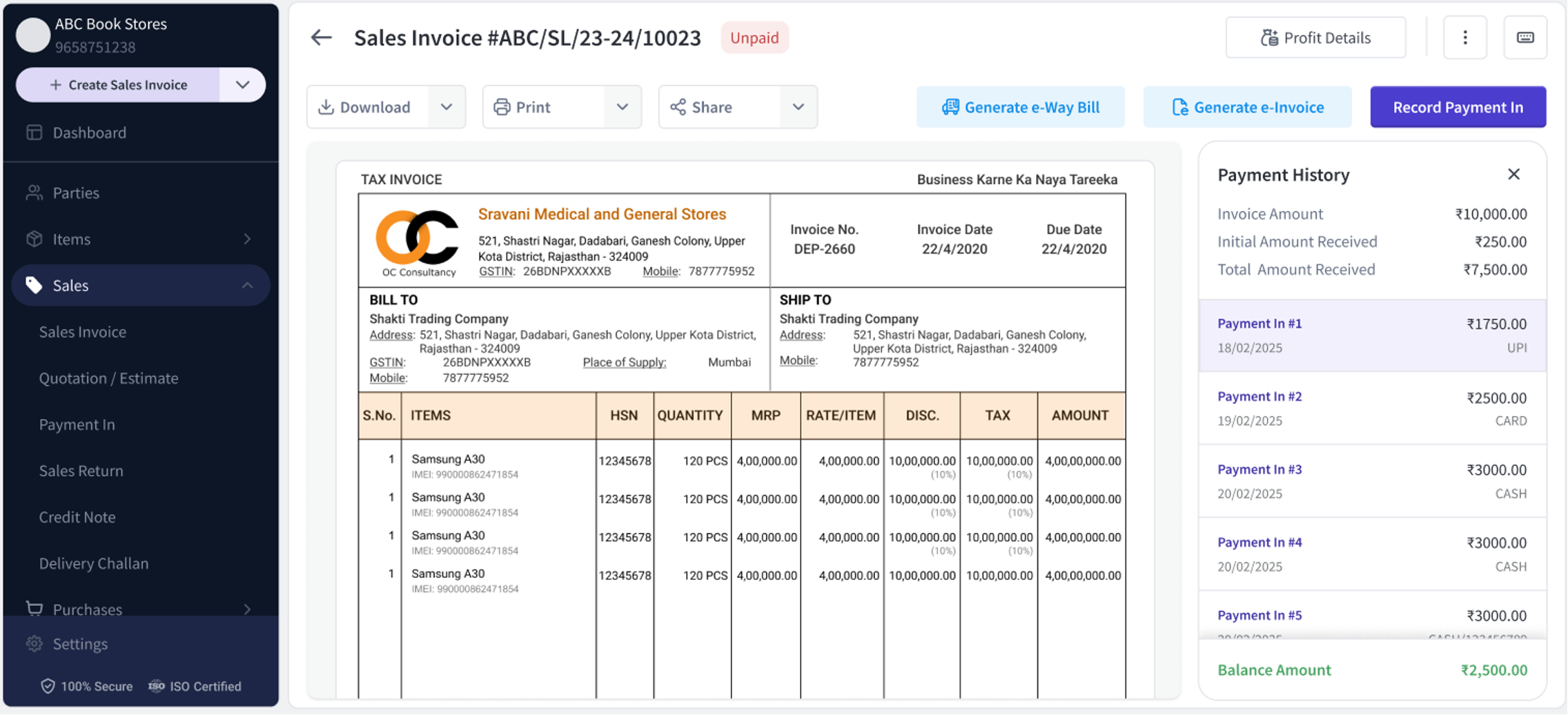Close the Payment History panel
This screenshot has height=715, width=1568.
coord(1513,175)
